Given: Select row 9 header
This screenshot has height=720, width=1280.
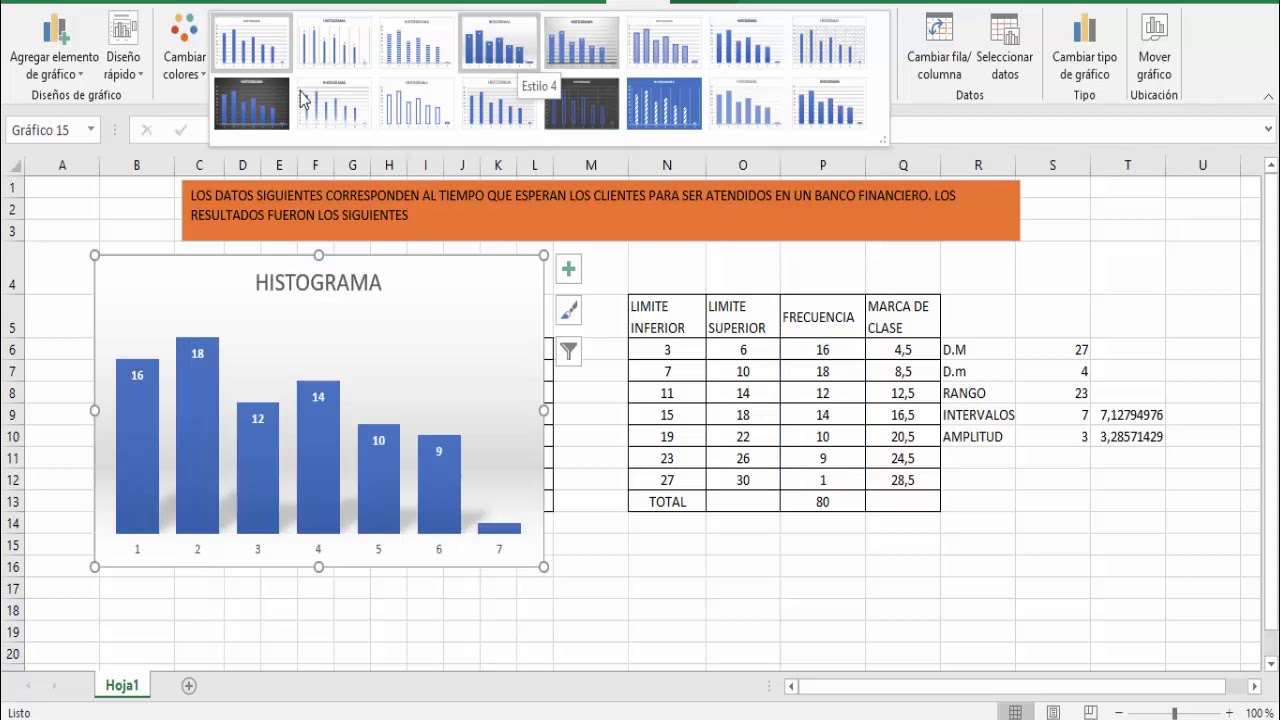Looking at the screenshot, I should pyautogui.click(x=12, y=414).
